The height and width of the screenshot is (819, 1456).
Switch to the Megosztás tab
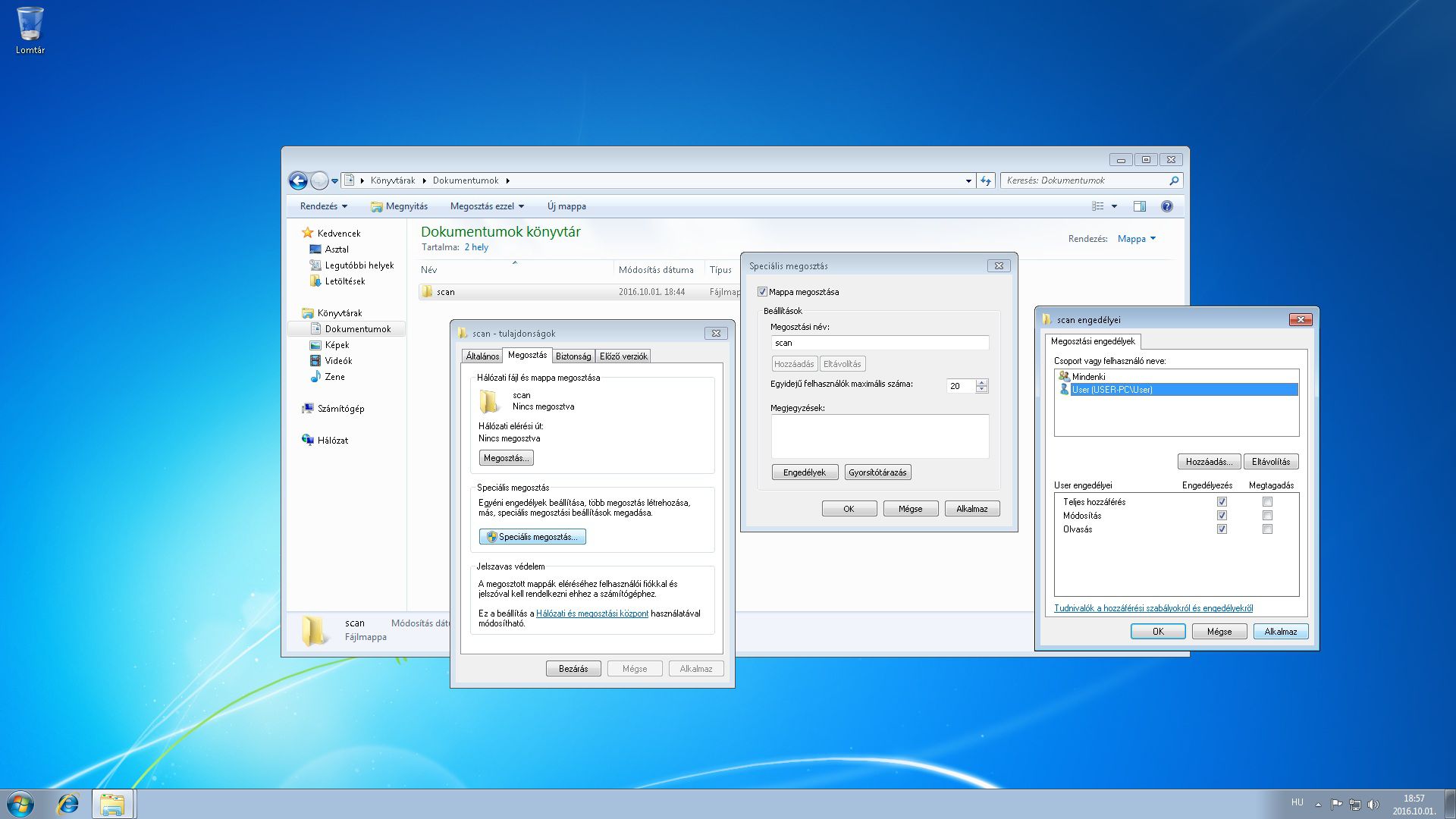click(527, 355)
